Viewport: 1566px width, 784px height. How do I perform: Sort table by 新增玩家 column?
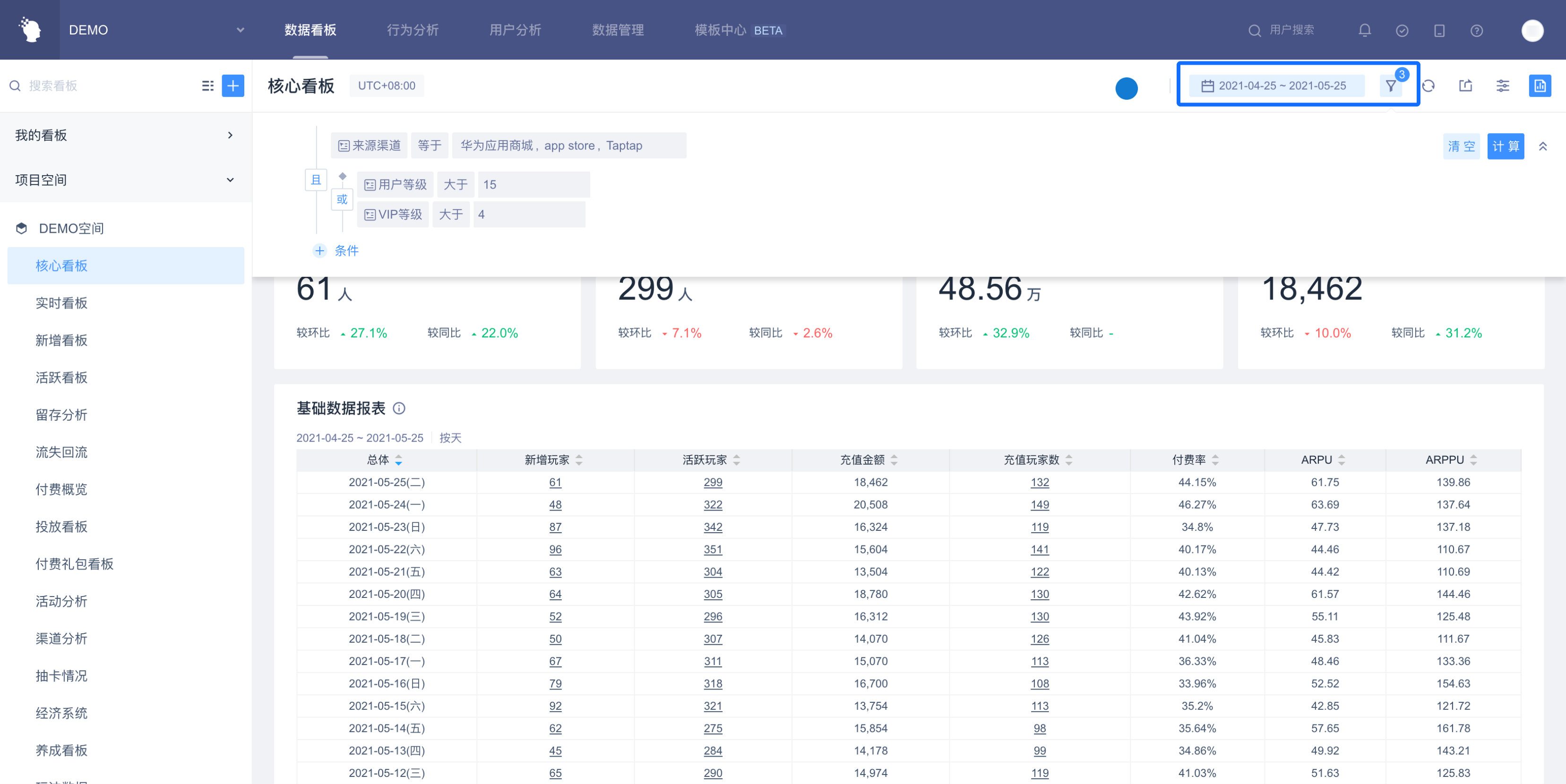[579, 460]
